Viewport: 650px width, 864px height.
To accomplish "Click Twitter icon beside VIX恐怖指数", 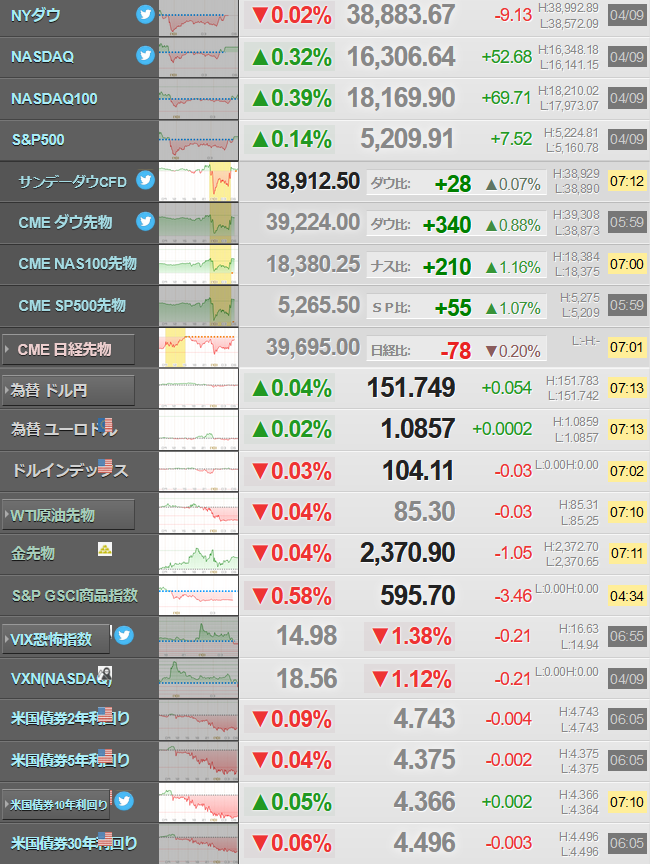I will click(124, 635).
